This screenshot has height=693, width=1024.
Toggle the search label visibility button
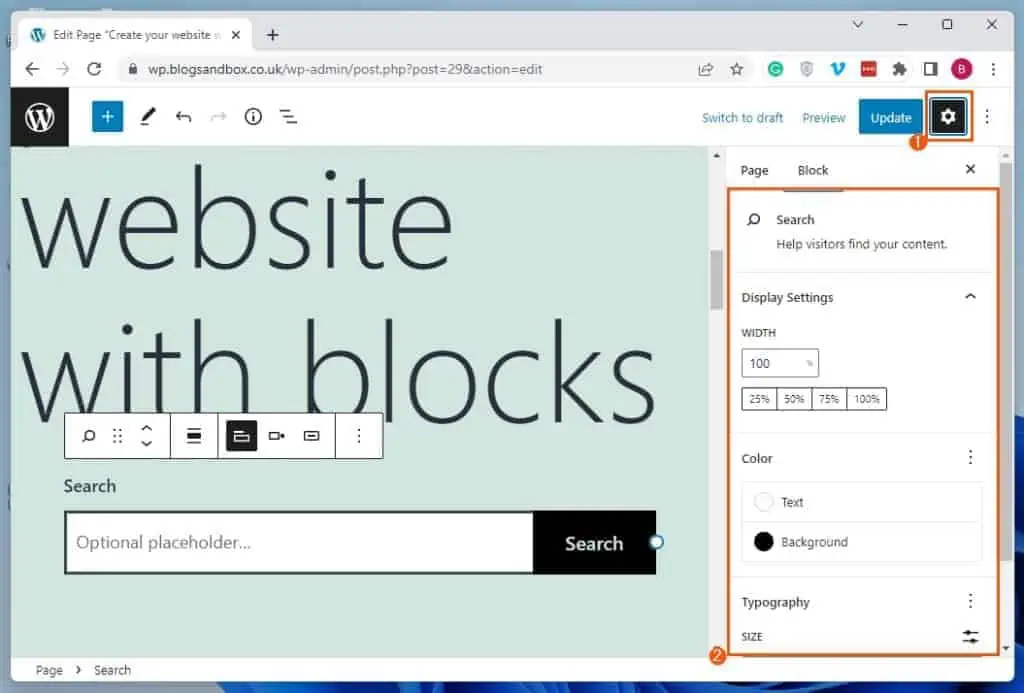click(241, 436)
